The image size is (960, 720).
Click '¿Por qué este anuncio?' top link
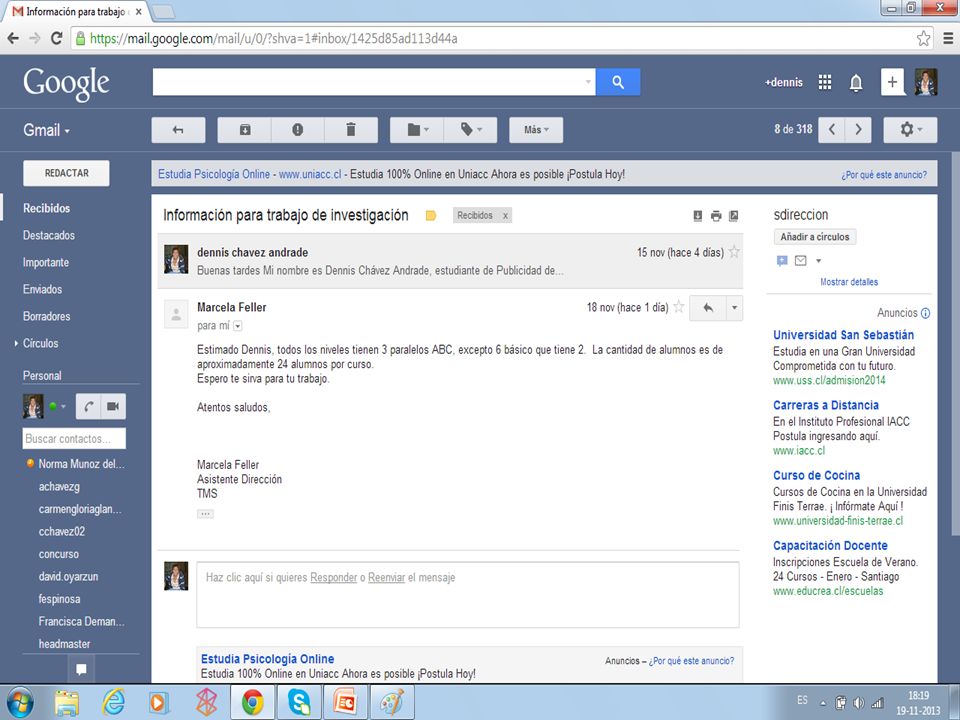(883, 174)
